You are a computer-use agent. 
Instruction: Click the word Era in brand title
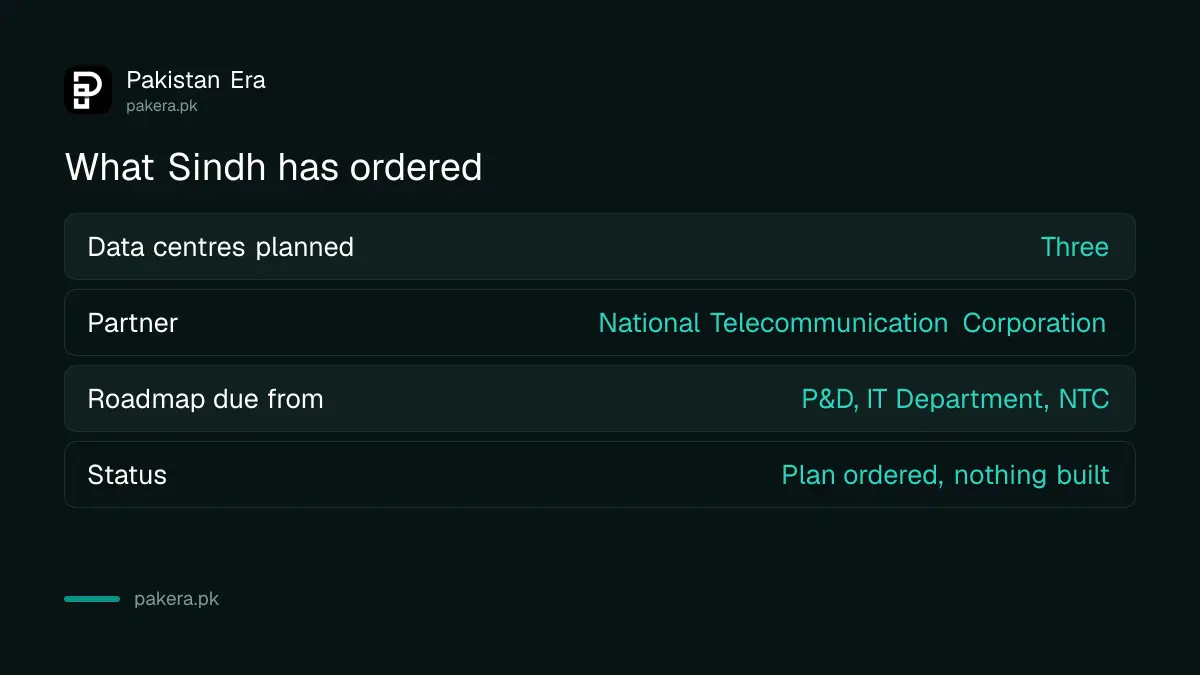[248, 80]
